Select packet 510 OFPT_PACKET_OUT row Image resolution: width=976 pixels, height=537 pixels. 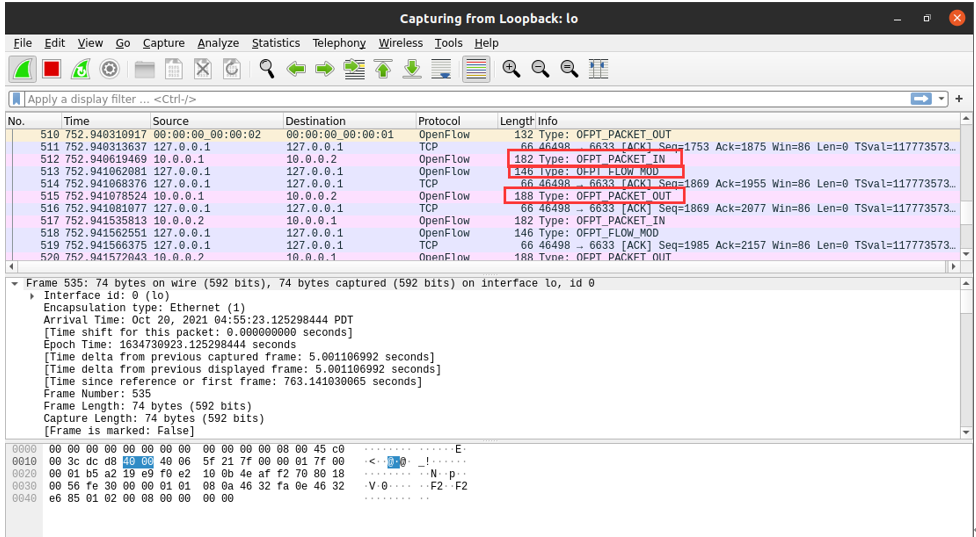pyautogui.click(x=482, y=135)
